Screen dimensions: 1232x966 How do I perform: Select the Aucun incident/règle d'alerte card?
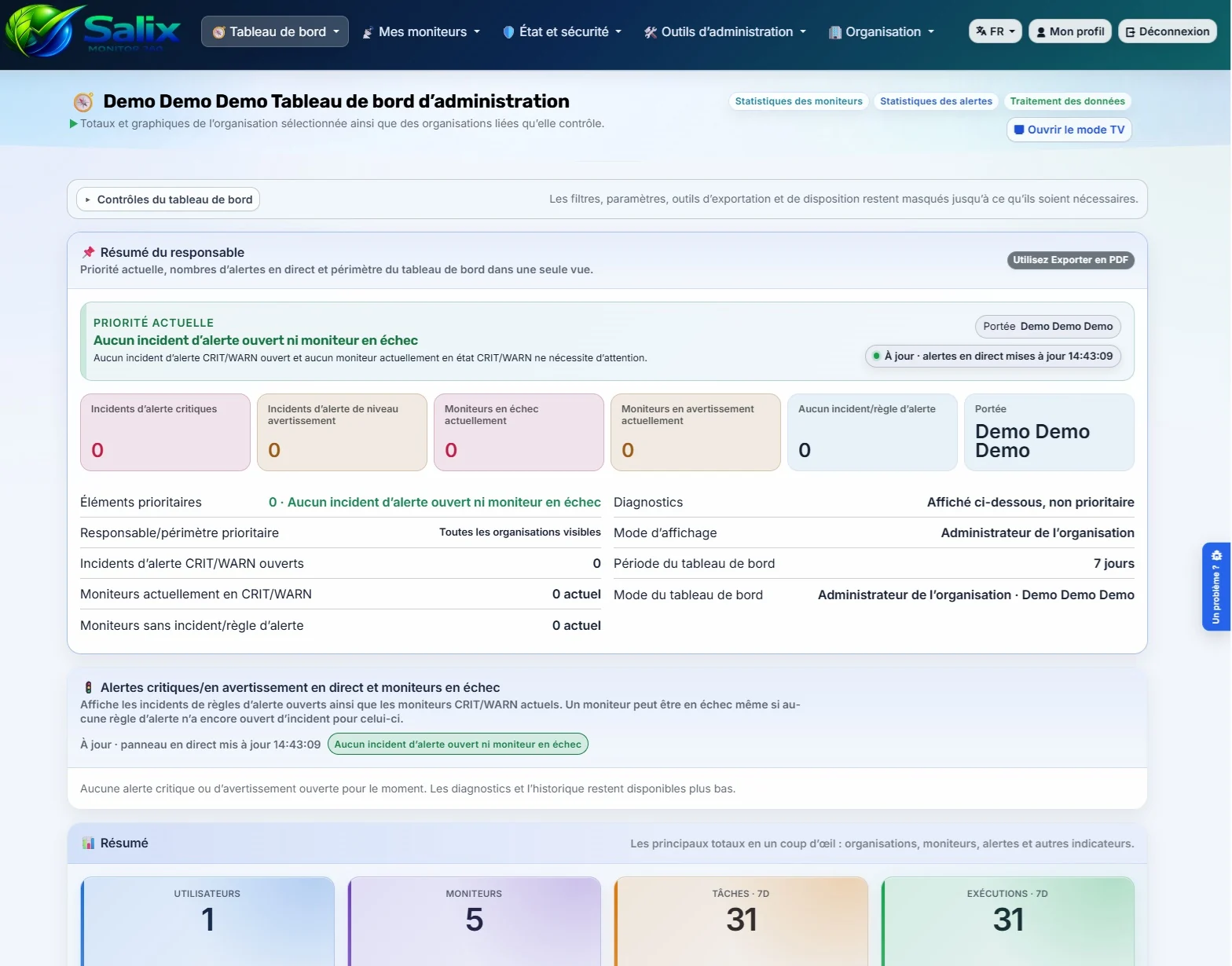point(872,432)
